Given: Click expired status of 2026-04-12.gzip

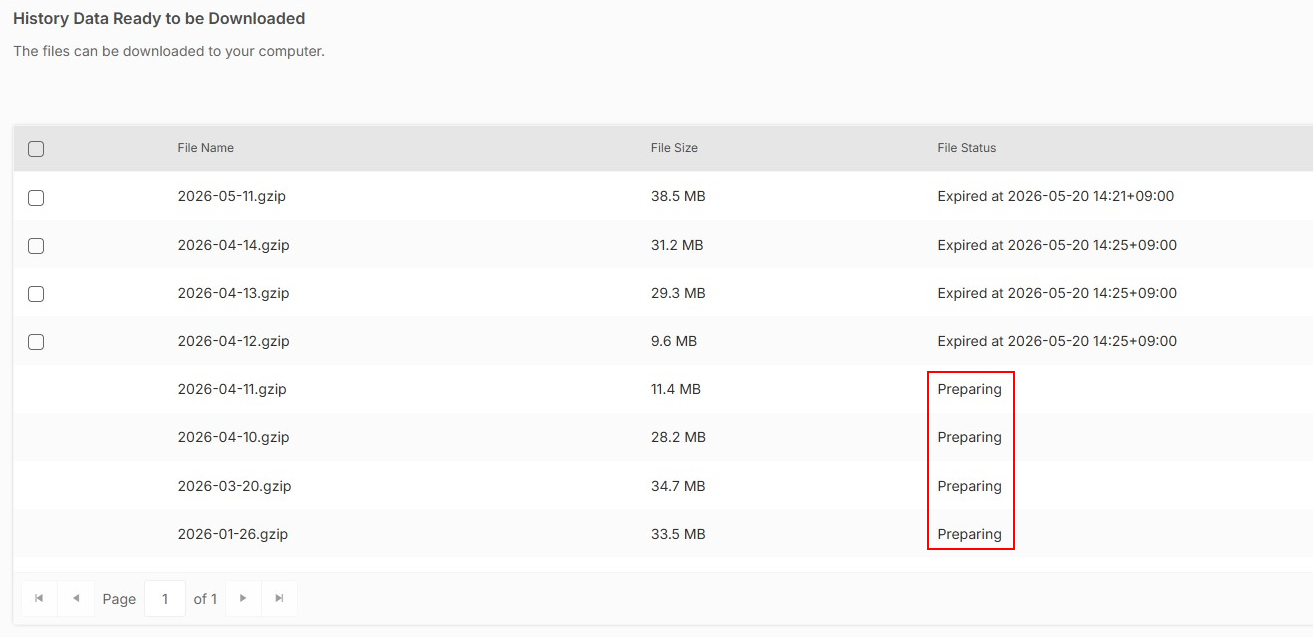Looking at the screenshot, I should tap(1057, 341).
